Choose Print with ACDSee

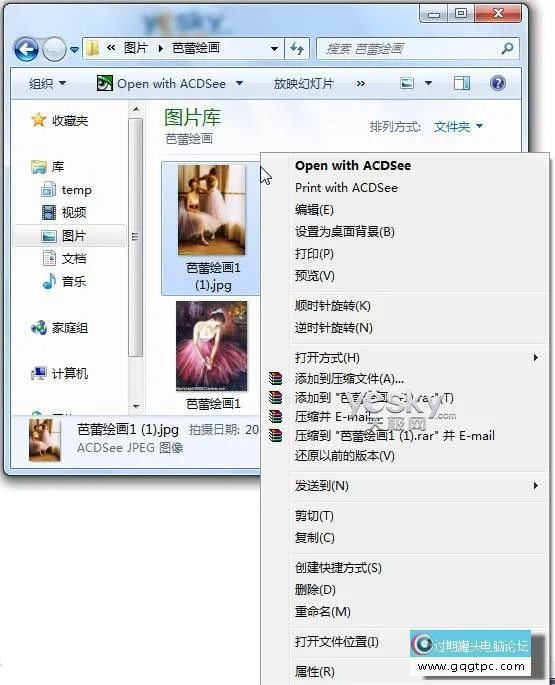click(347, 188)
